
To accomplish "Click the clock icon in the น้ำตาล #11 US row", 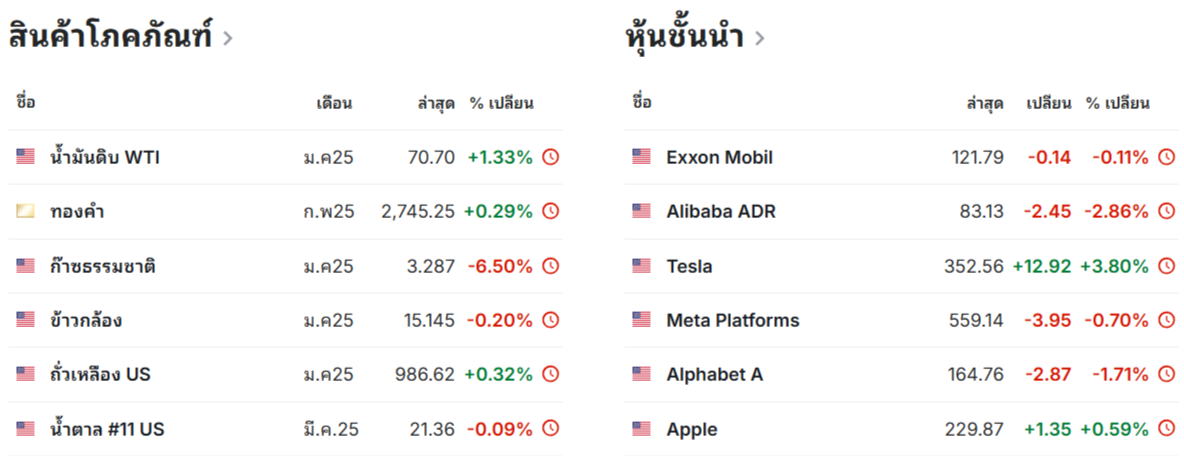I will [551, 429].
